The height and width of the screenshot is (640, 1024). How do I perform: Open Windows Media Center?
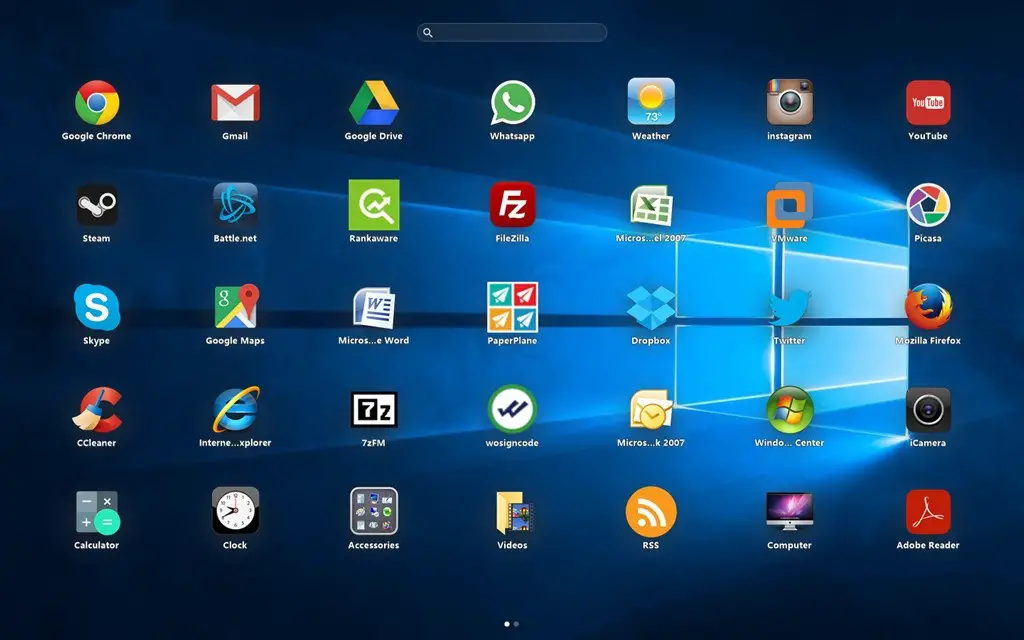pos(790,409)
